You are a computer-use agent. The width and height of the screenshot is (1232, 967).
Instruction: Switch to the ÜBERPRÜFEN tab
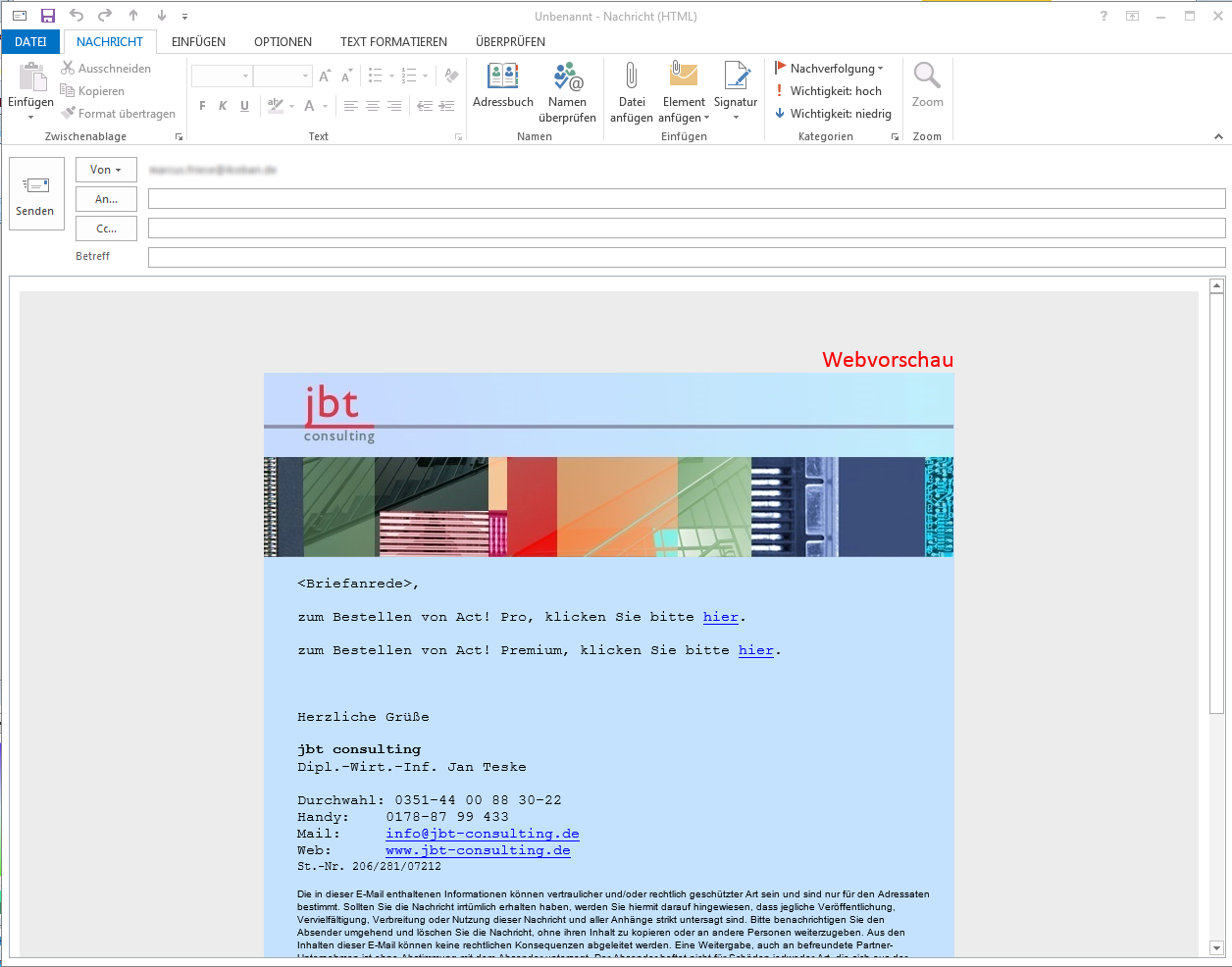[x=510, y=42]
